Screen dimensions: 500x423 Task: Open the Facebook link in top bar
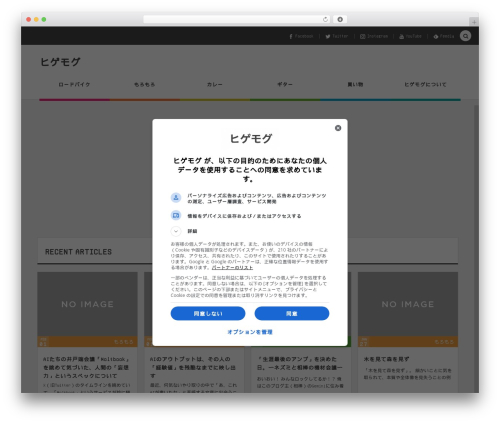click(x=301, y=36)
